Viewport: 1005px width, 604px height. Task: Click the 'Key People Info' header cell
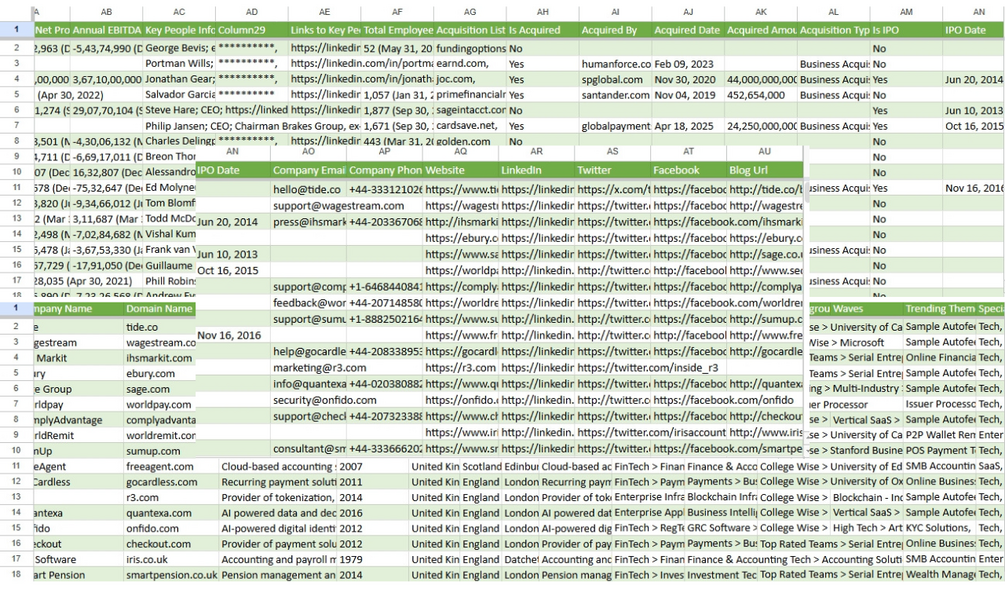[x=179, y=30]
